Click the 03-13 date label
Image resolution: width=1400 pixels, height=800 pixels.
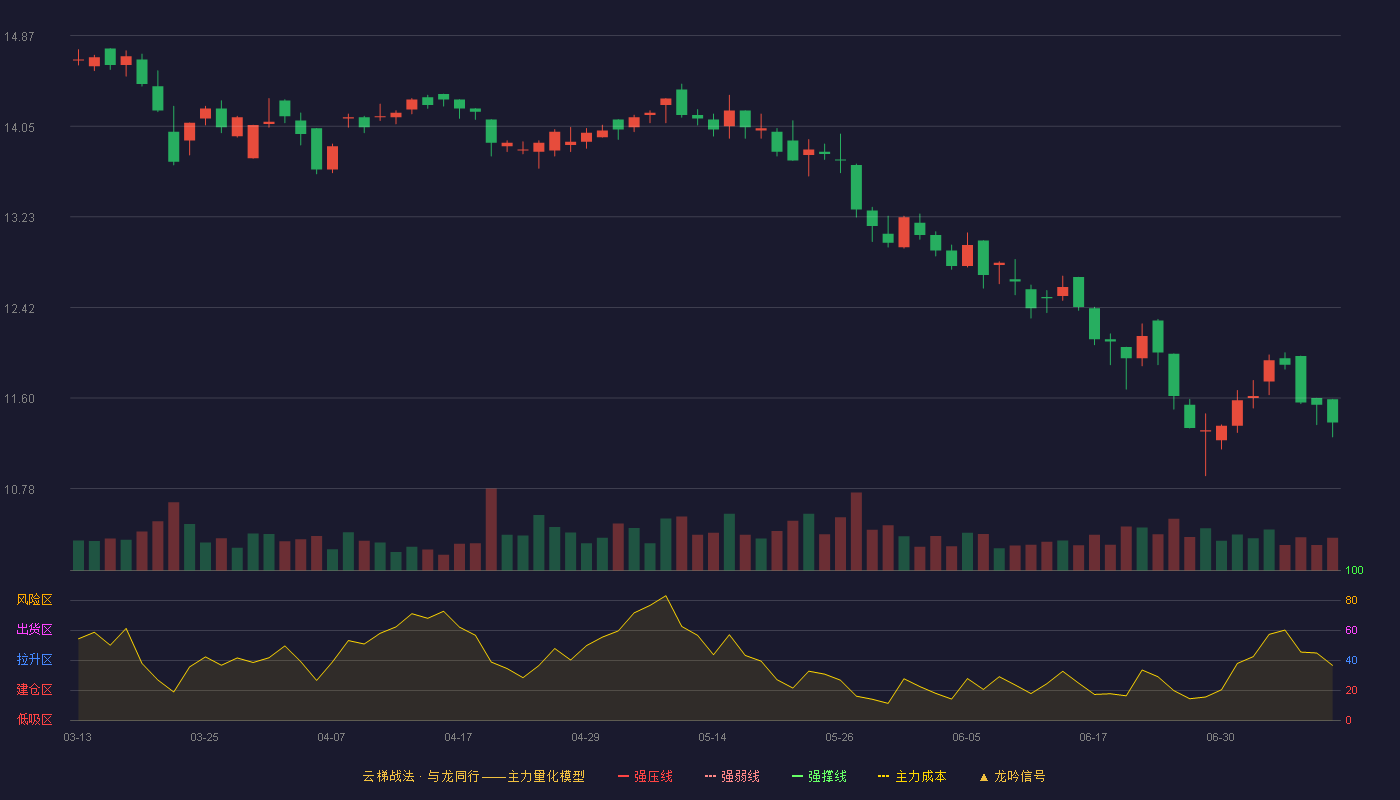77,737
